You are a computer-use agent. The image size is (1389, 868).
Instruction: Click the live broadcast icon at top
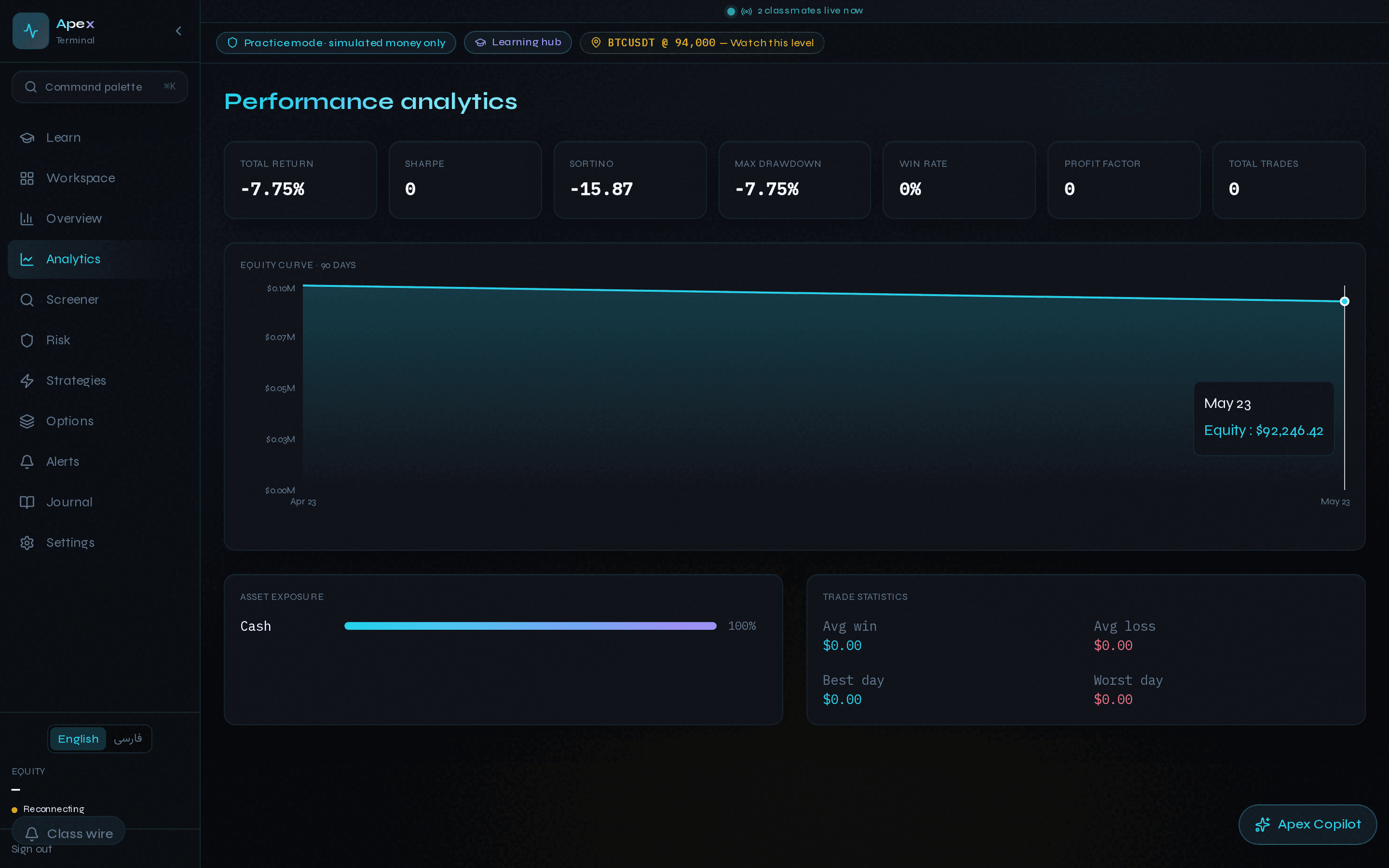[x=746, y=11]
